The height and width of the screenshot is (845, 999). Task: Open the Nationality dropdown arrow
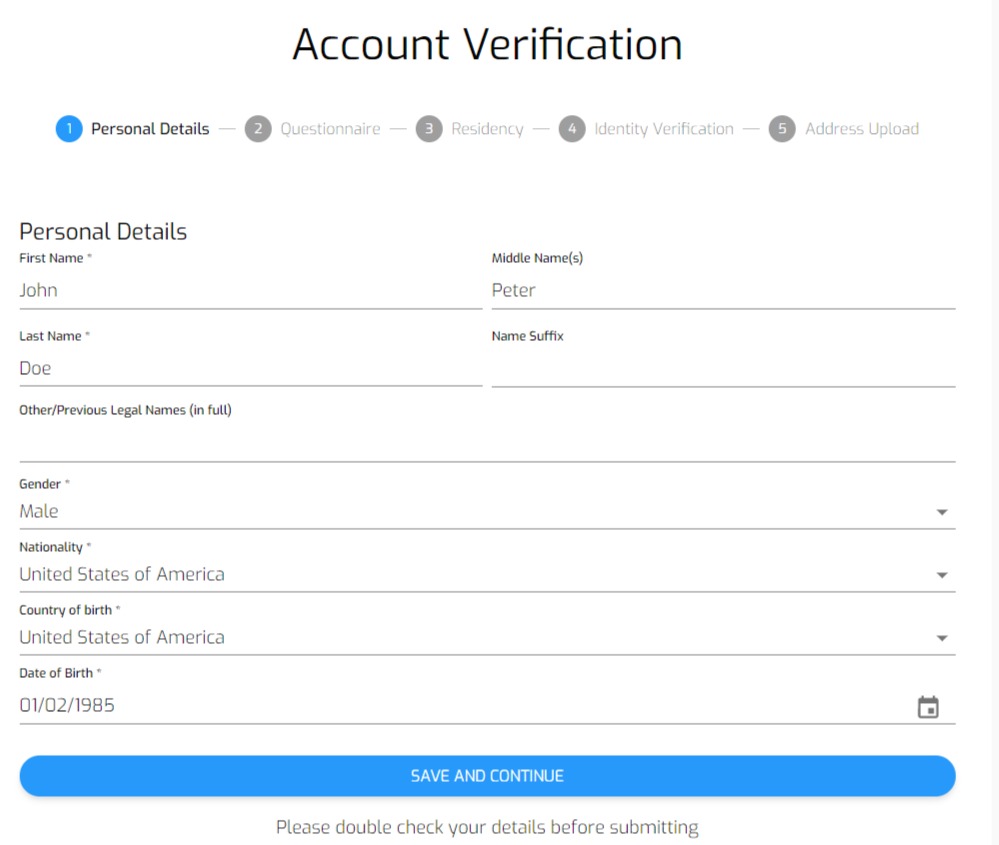pyautogui.click(x=942, y=575)
